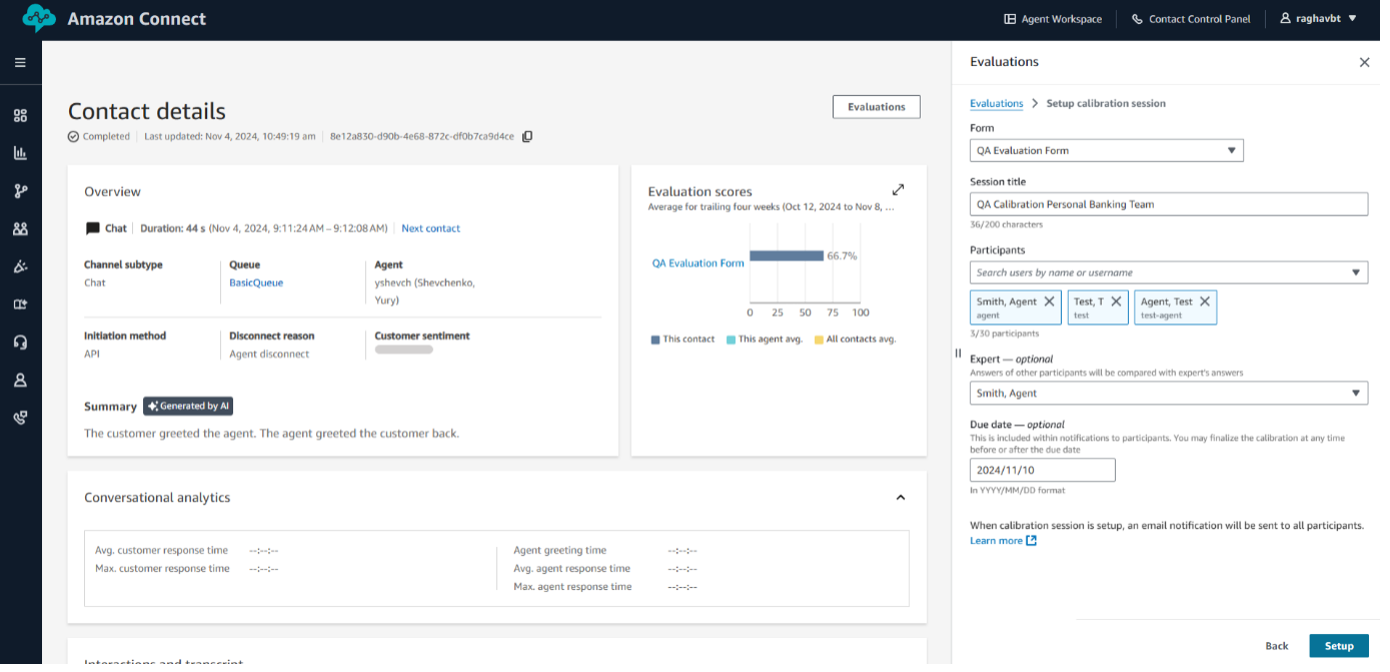
Task: Remove participant Test, T
Action: coord(1116,301)
